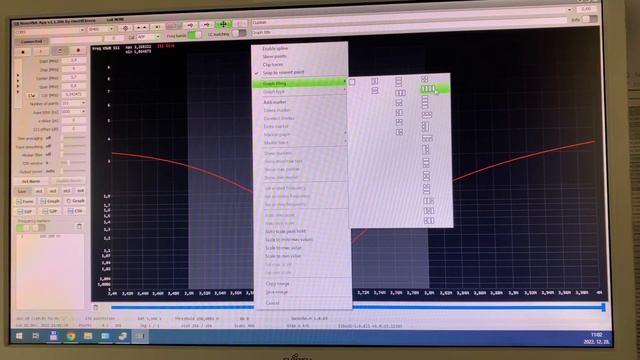
Task: Open the COM port dropdown
Action: pos(50,31)
